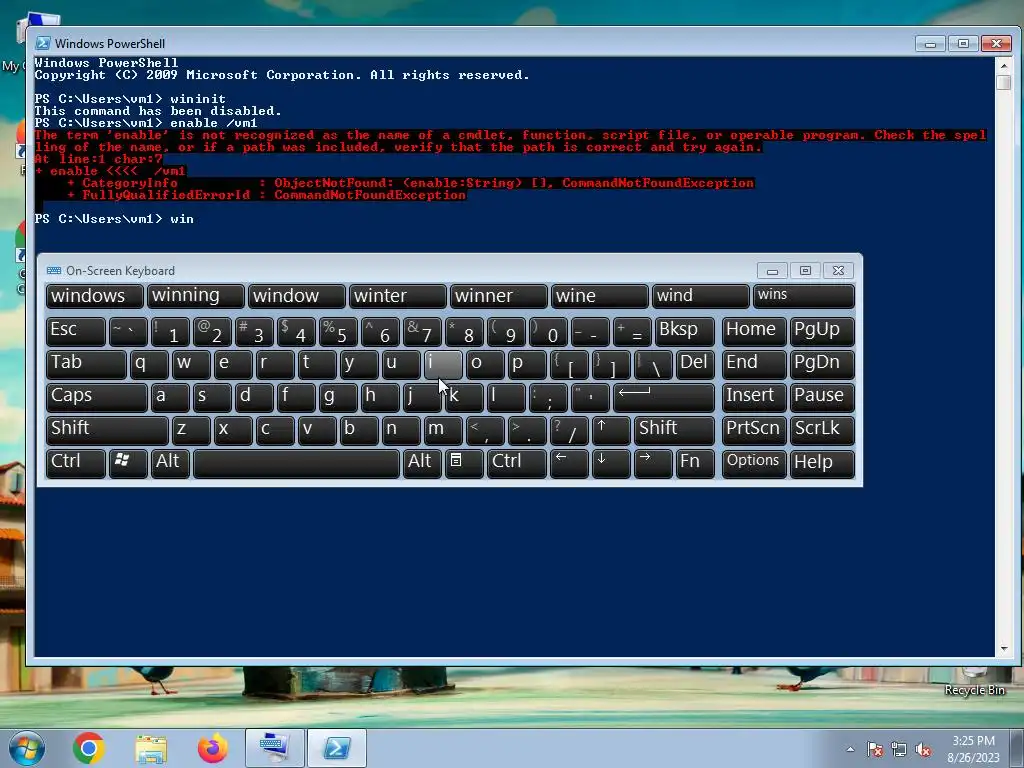Image resolution: width=1024 pixels, height=768 pixels.
Task: Open the clock showing 3:25 PM
Action: tap(973, 749)
